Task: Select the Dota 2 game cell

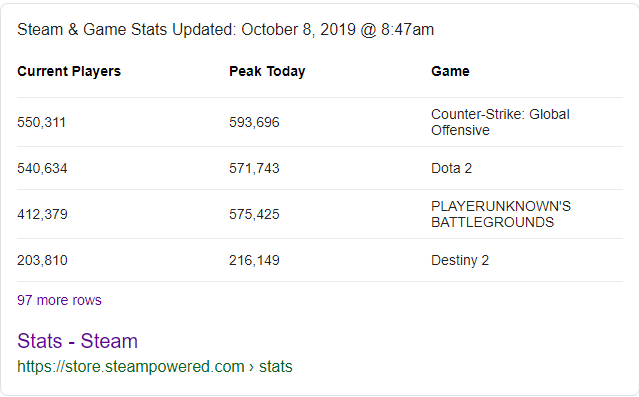Action: (452, 168)
